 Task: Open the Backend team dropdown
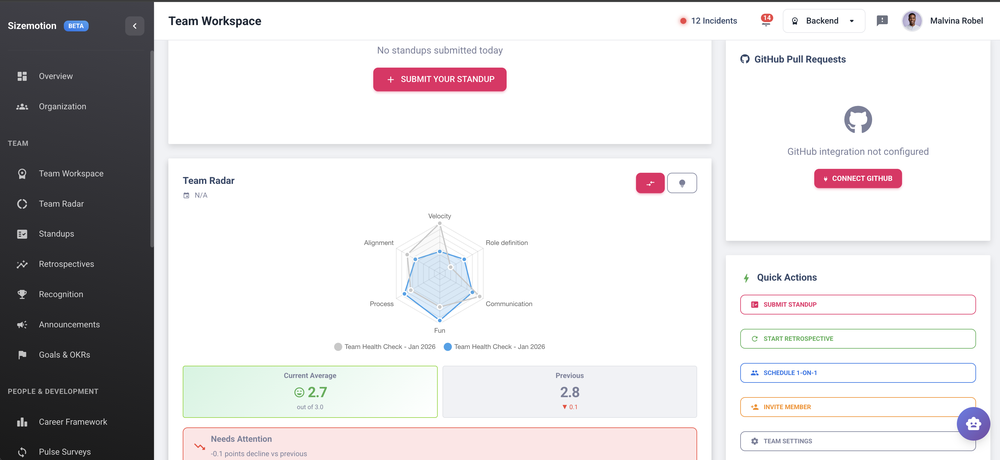(x=823, y=21)
